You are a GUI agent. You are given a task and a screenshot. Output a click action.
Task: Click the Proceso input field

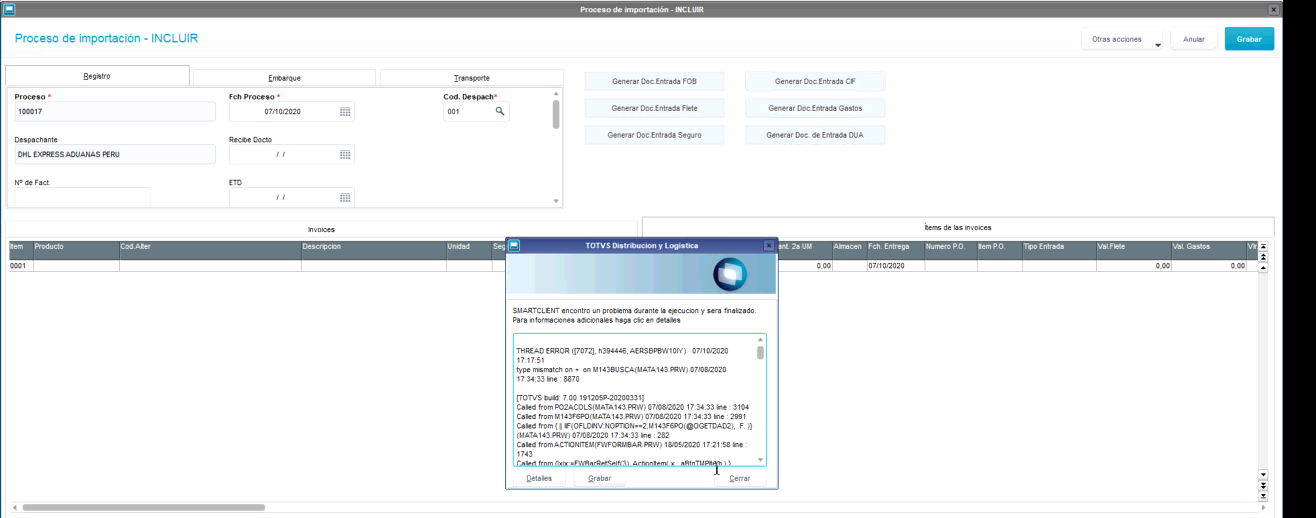(115, 112)
